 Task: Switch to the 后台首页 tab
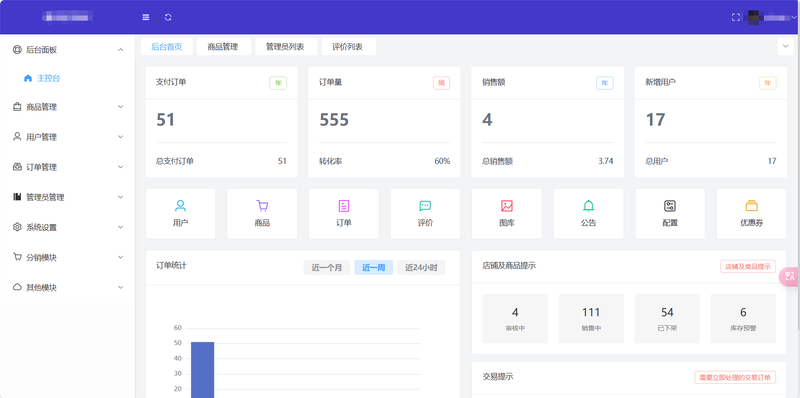(167, 46)
